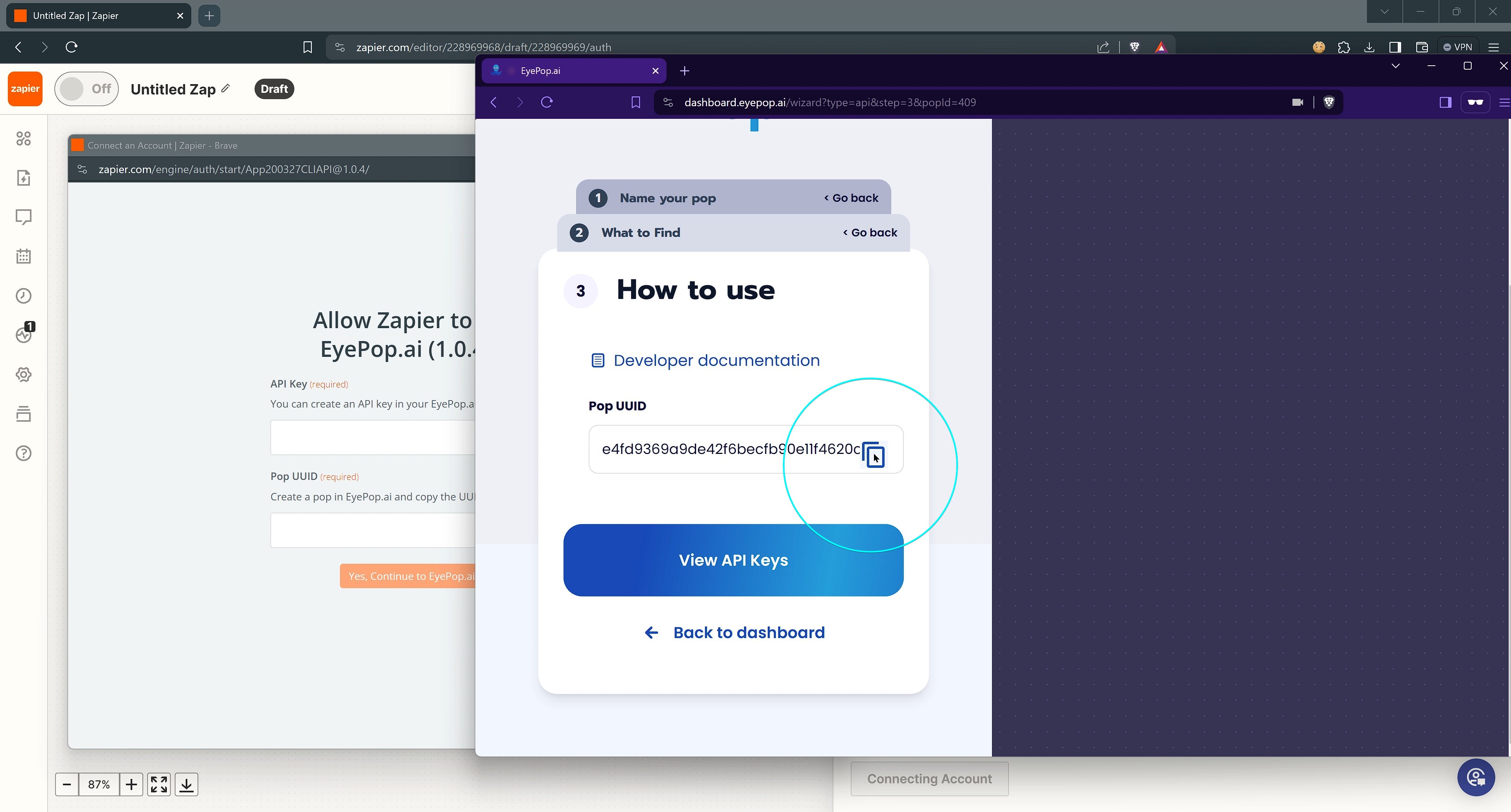Open Zapier settings via the gear icon
Screen dimensions: 1511x812
24,375
